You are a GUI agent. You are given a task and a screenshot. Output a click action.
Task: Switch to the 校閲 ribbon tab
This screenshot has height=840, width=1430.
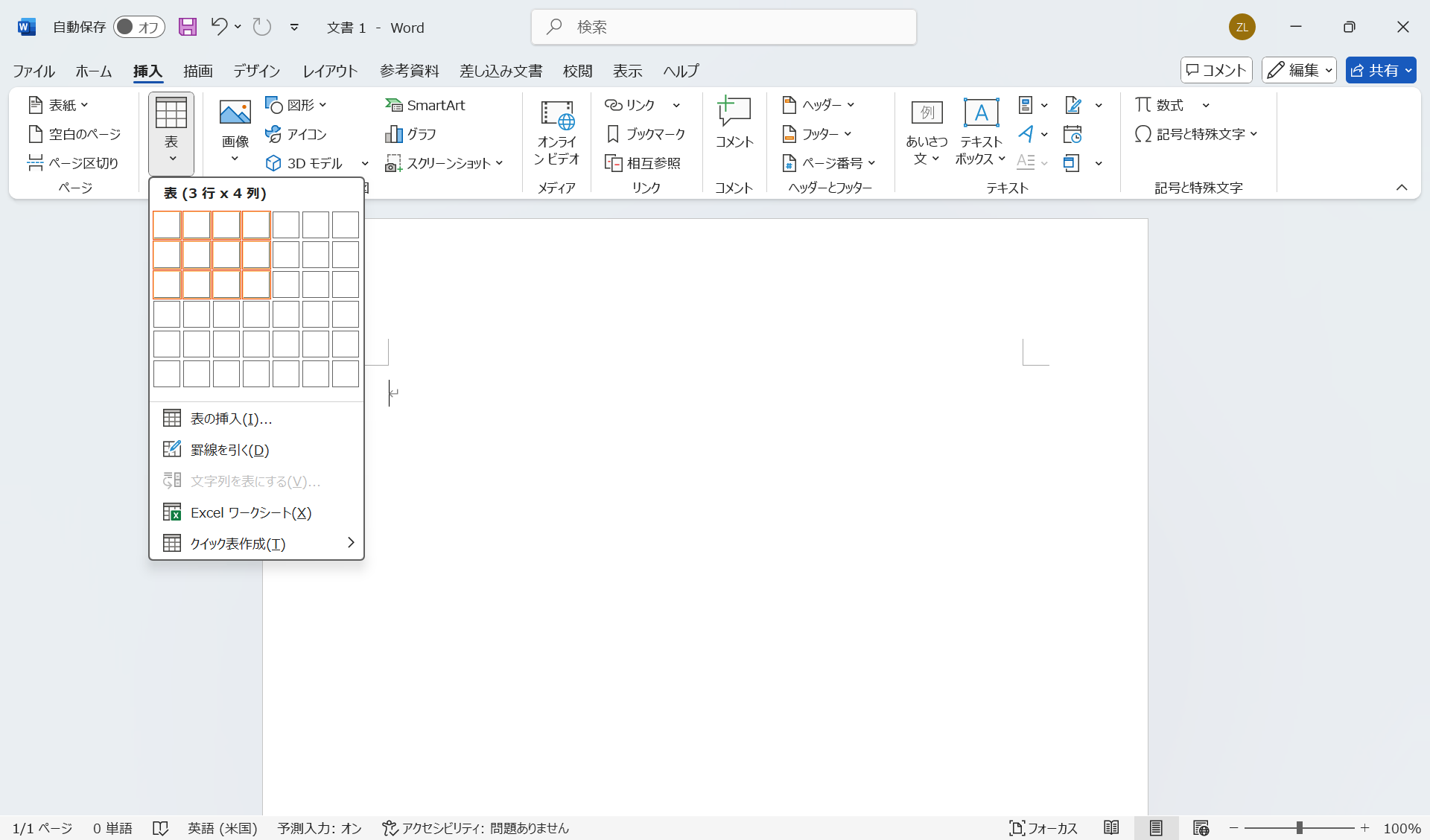click(578, 70)
